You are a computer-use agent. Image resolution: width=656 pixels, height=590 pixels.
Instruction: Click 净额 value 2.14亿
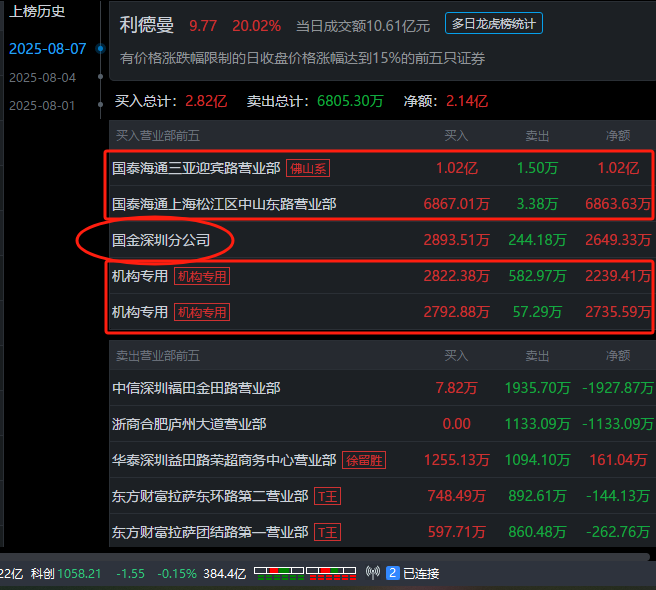(467, 101)
